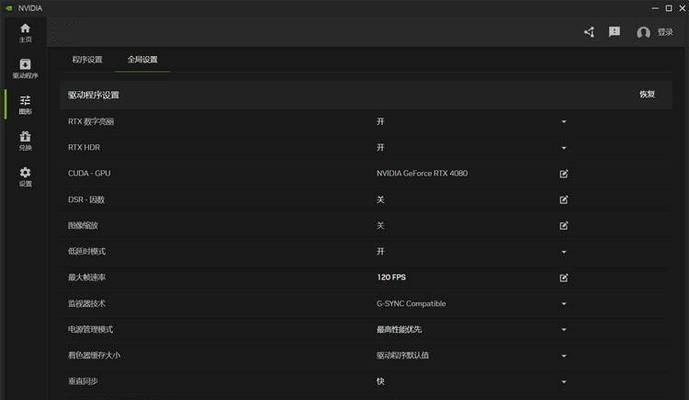689x400 pixels.
Task: Click the 最高性能优先 power mode value
Action: click(399, 329)
